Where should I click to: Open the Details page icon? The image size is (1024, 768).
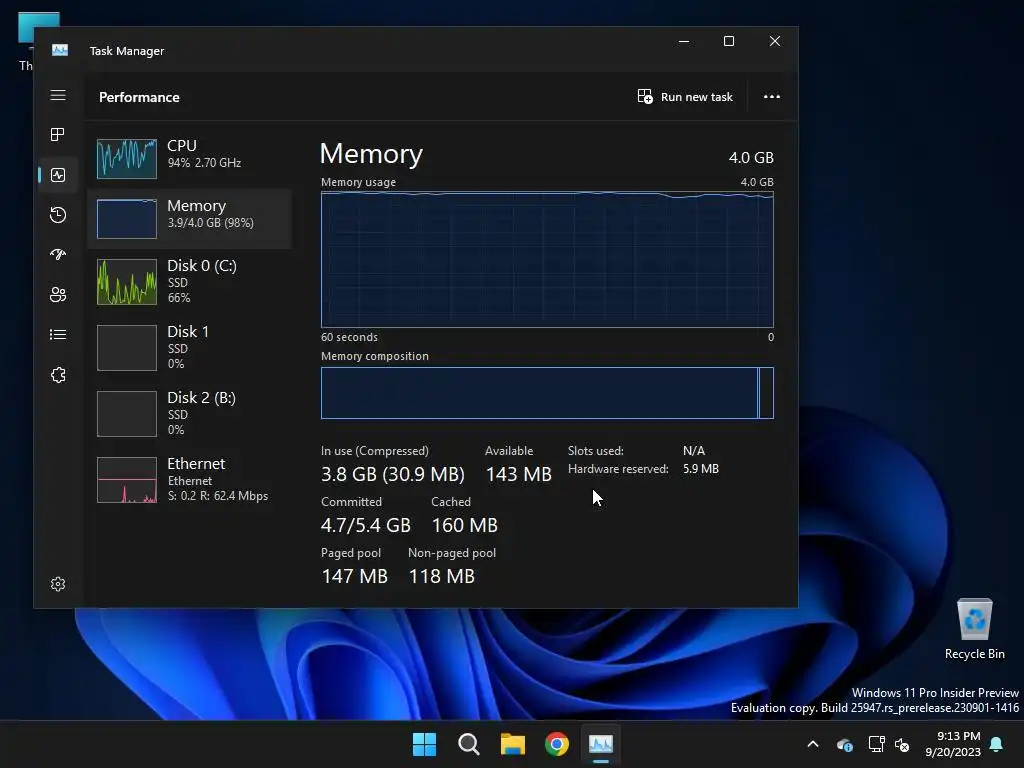[x=58, y=334]
